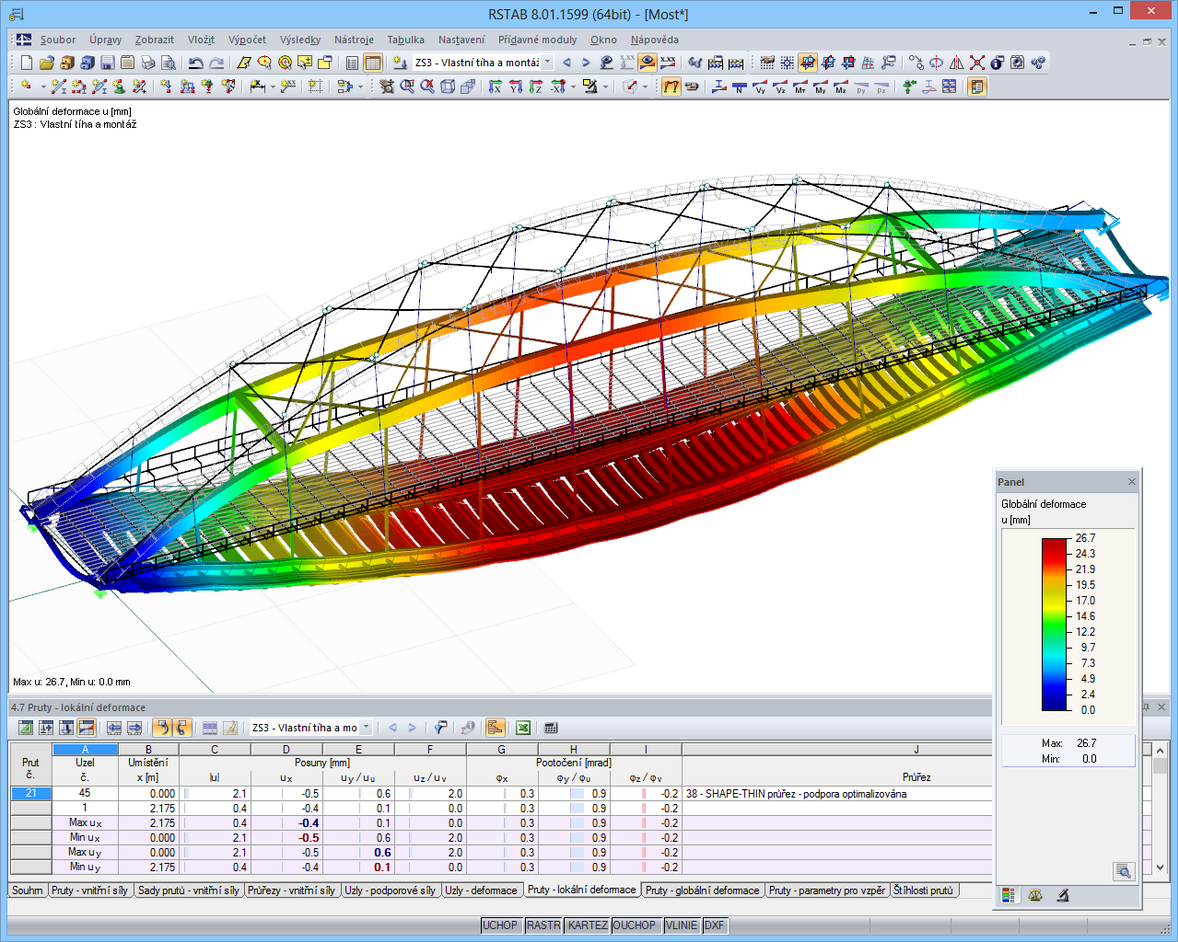Toggle deformation display icon
Screen dimensions: 1178x942
pos(671,86)
